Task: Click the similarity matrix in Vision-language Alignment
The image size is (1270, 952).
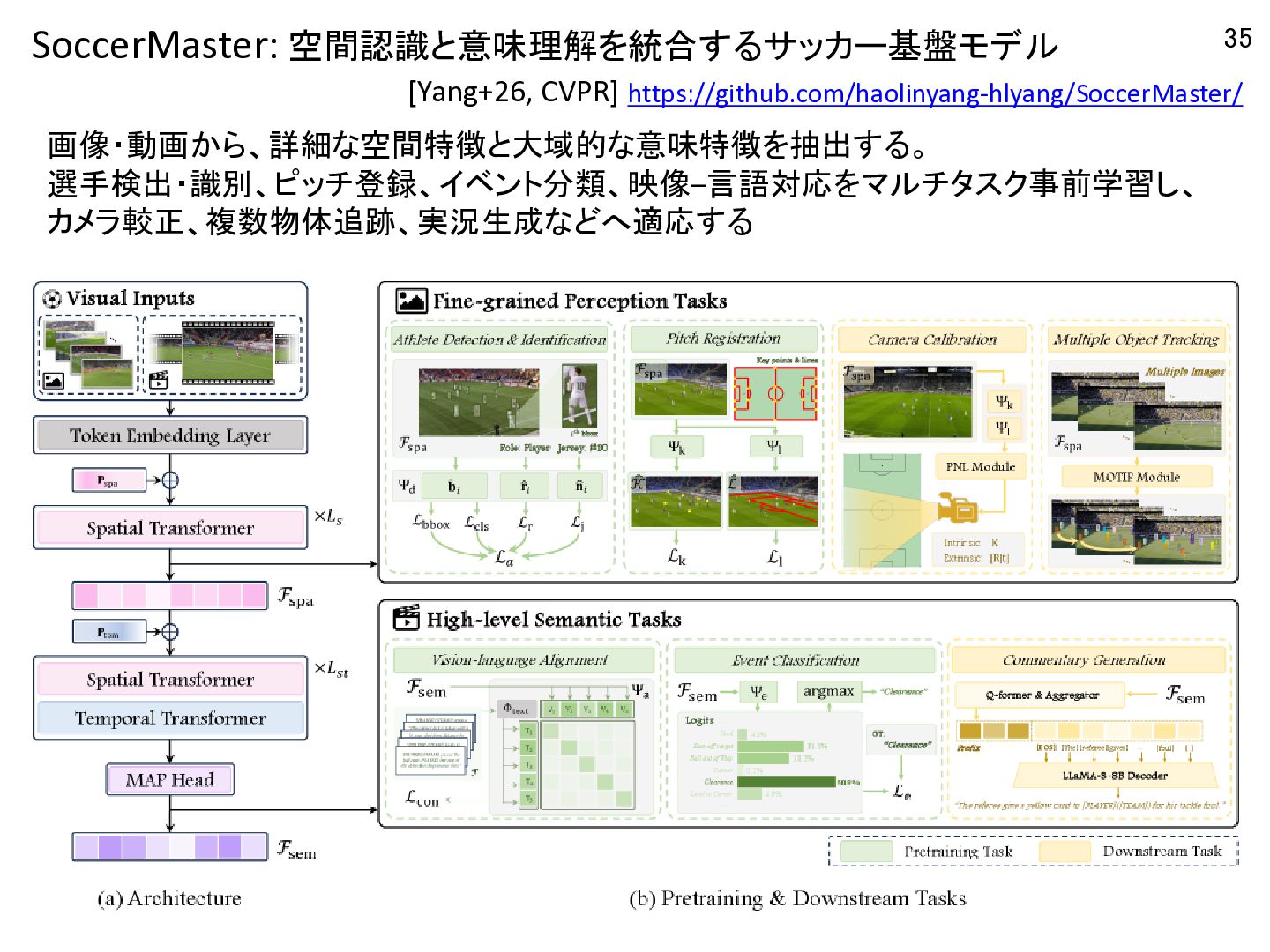Action: click(x=586, y=765)
